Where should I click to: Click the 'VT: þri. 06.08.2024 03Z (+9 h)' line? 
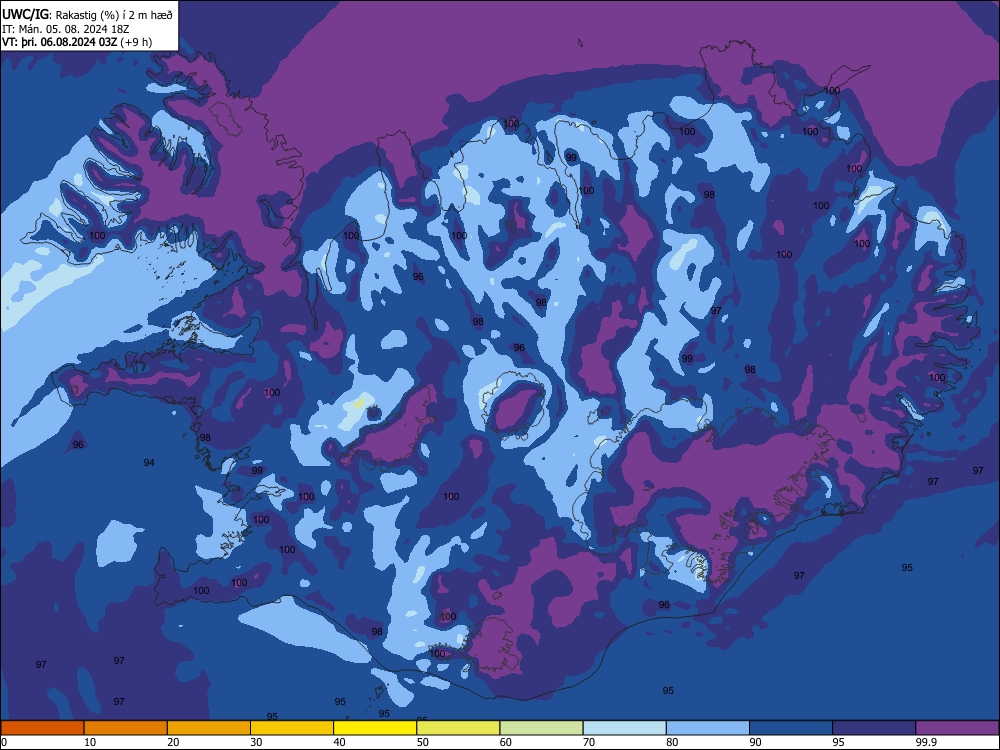pyautogui.click(x=77, y=42)
